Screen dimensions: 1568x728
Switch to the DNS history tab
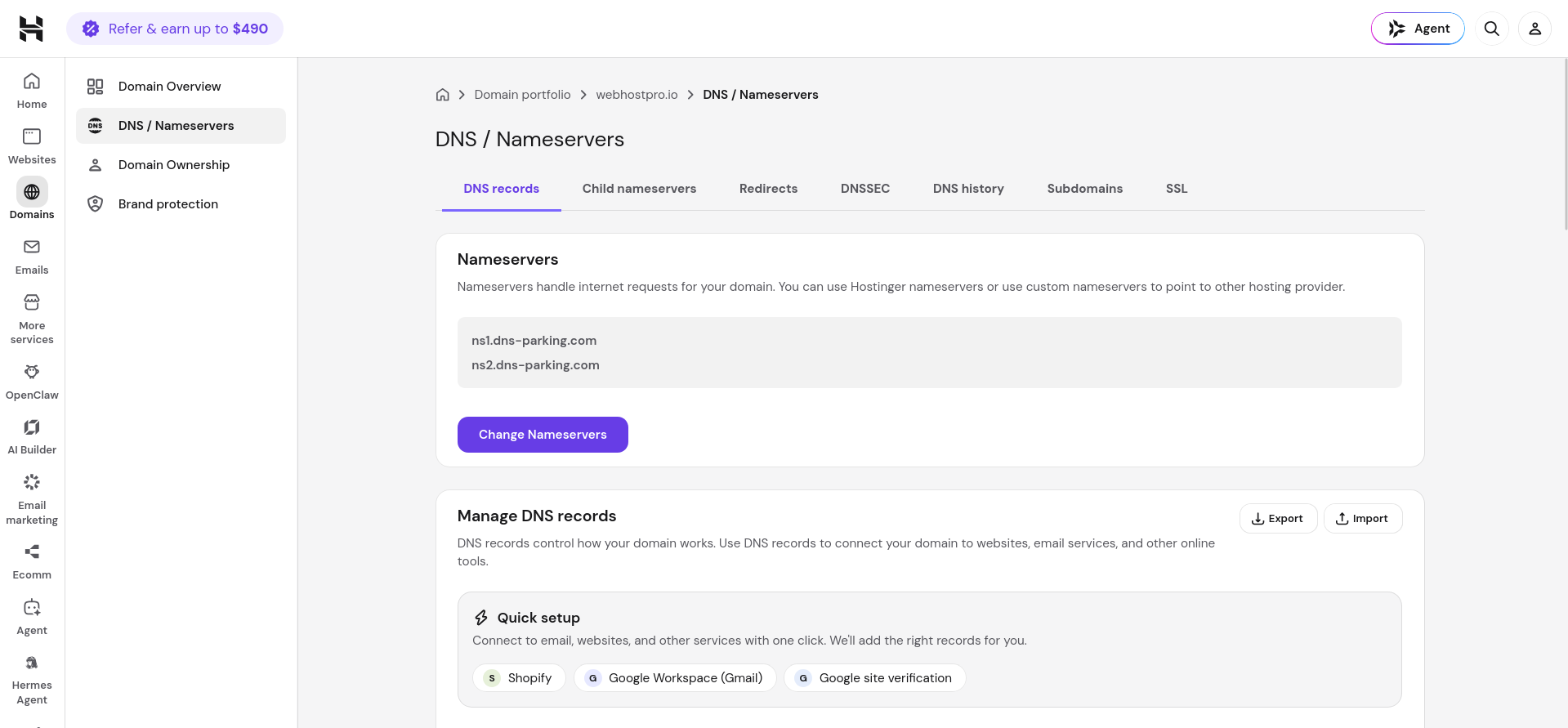968,189
